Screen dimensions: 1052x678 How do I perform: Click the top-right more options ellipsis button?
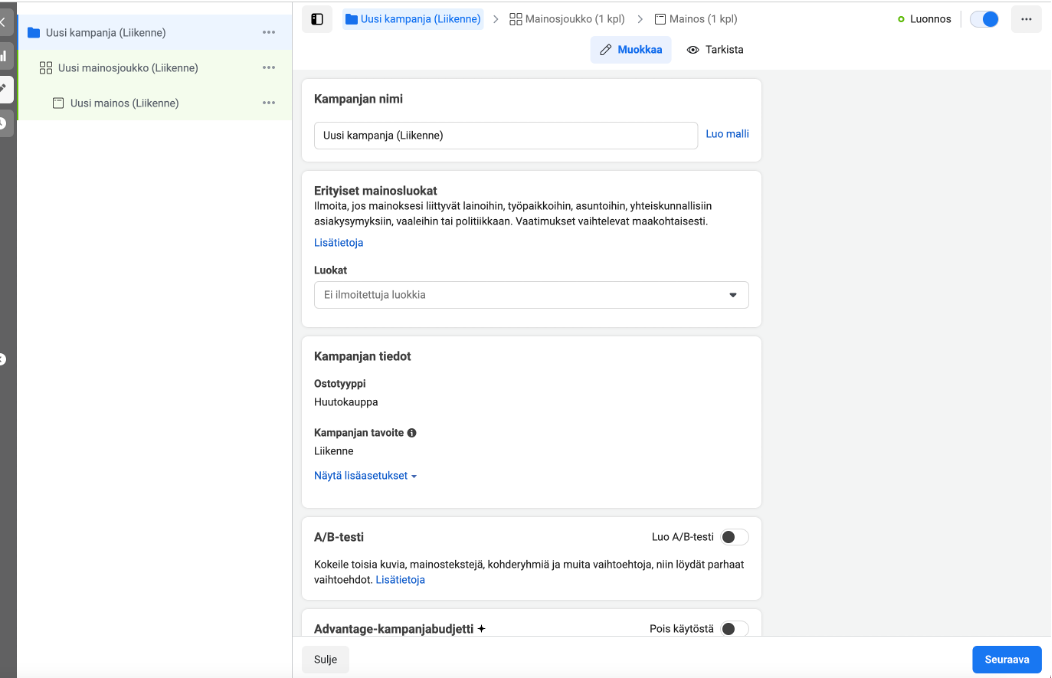coord(1026,19)
